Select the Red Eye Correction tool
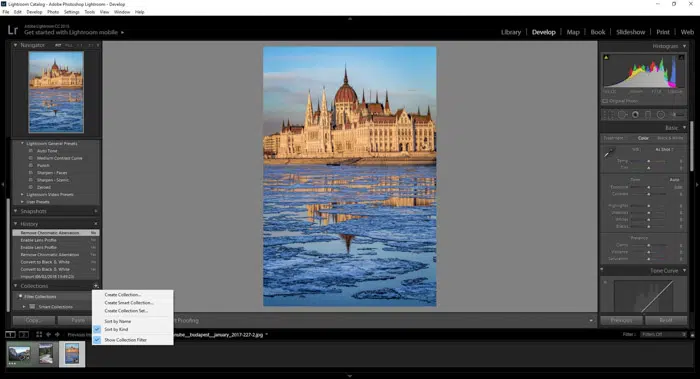 pyautogui.click(x=635, y=115)
